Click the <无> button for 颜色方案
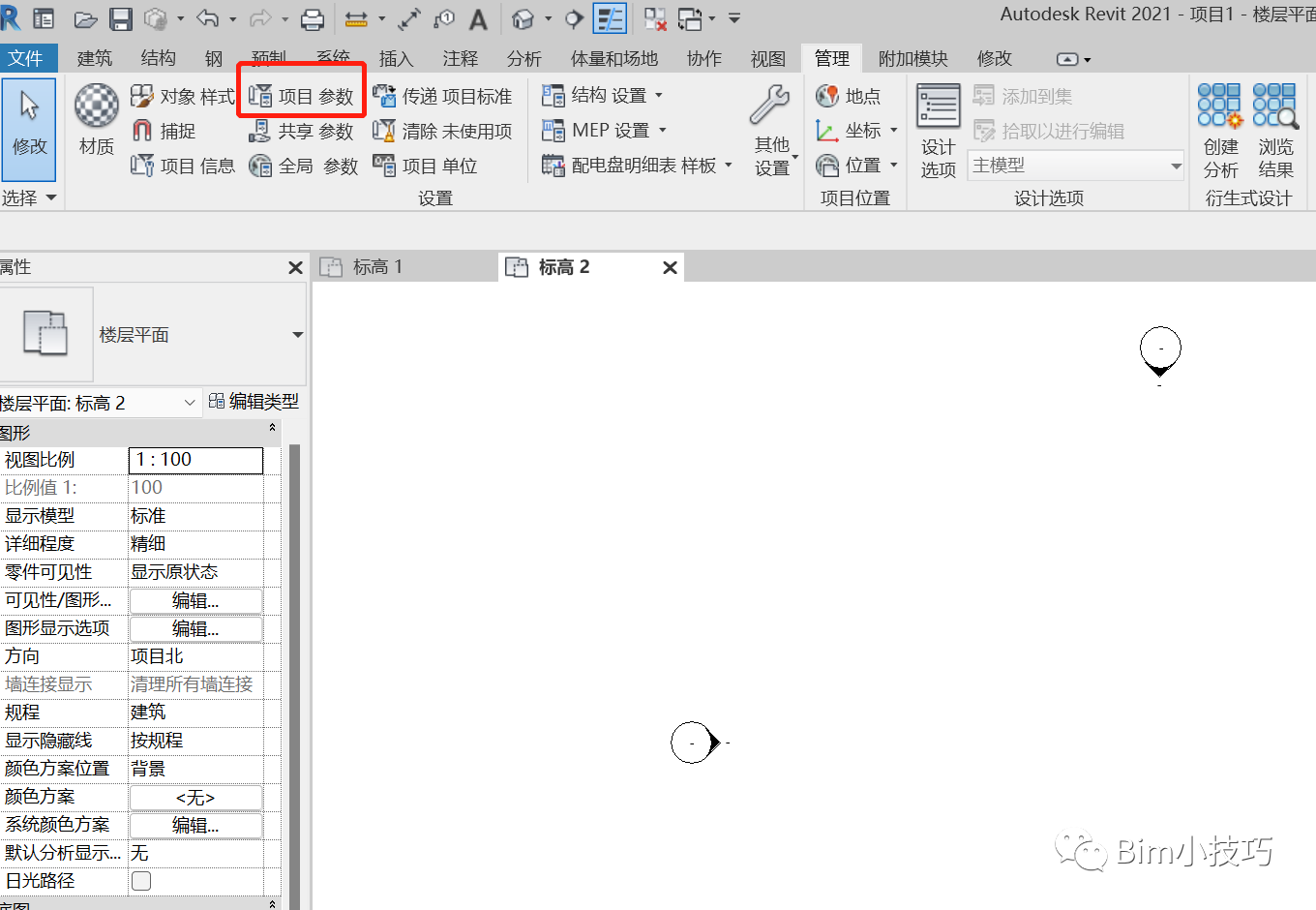This screenshot has height=910, width=1316. click(195, 798)
